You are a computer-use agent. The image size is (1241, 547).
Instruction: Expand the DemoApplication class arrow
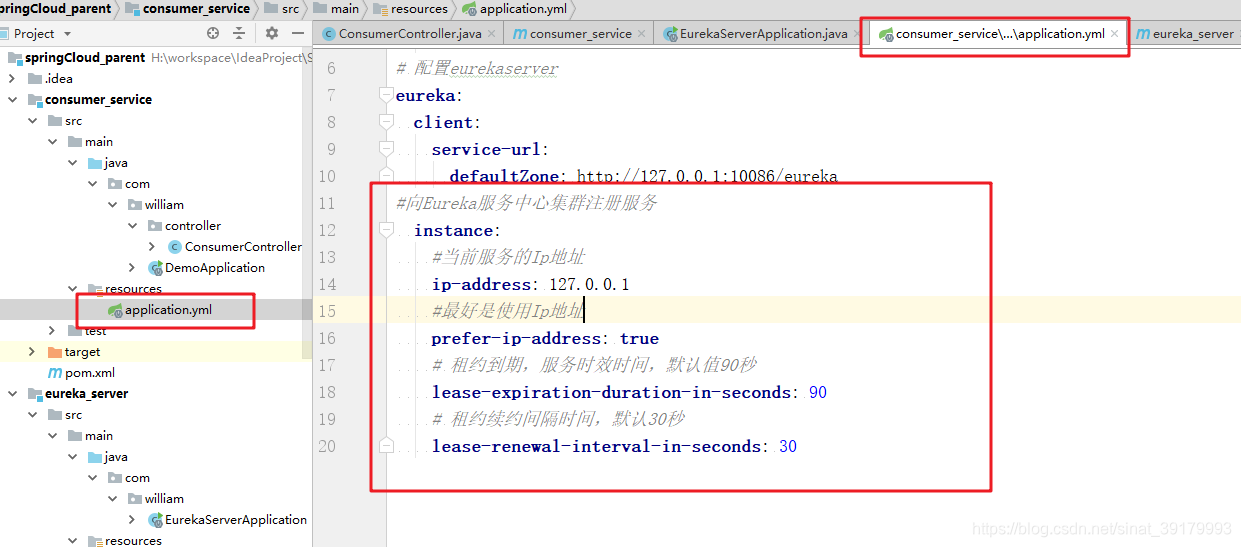pos(132,267)
